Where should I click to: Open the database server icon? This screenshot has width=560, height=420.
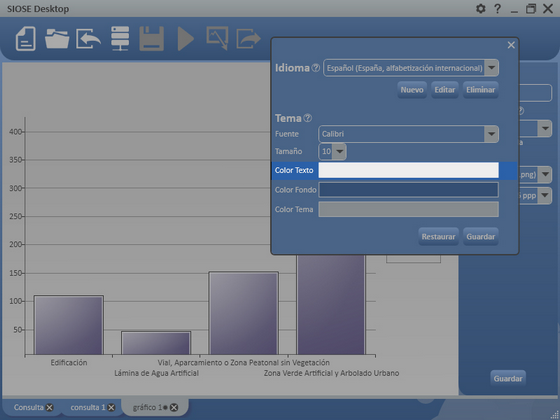[120, 39]
